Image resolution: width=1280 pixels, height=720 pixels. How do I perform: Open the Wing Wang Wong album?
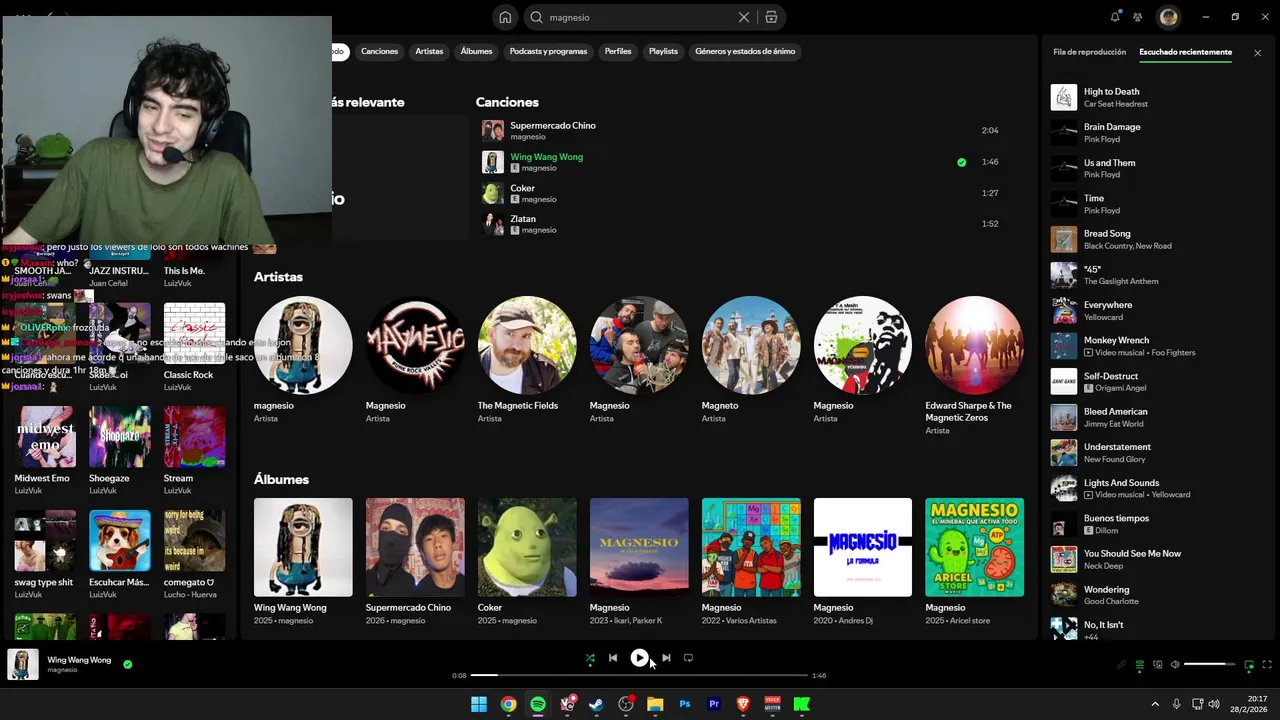coord(303,560)
